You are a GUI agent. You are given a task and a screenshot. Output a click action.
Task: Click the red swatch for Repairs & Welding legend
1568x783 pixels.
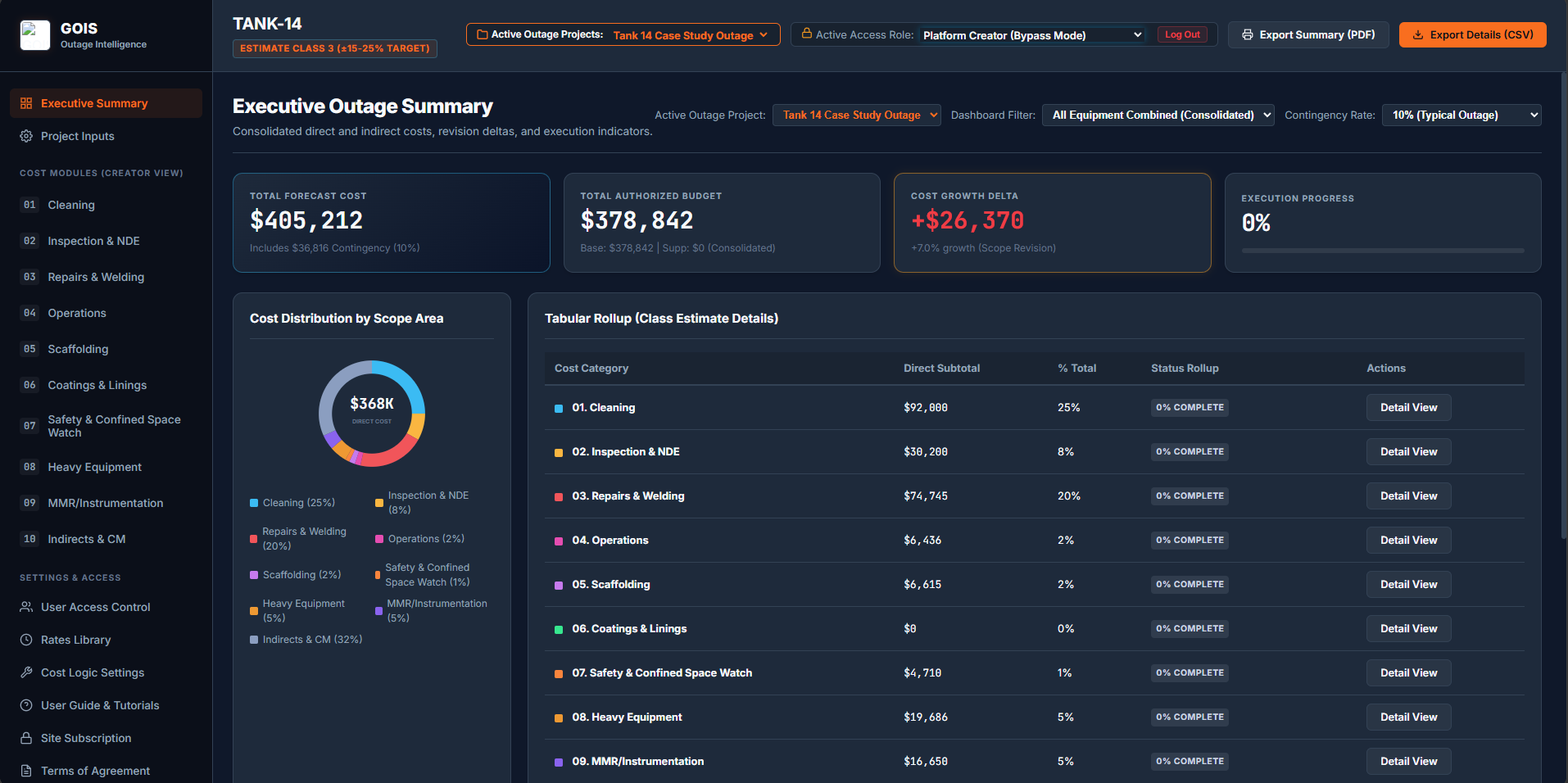tap(254, 539)
